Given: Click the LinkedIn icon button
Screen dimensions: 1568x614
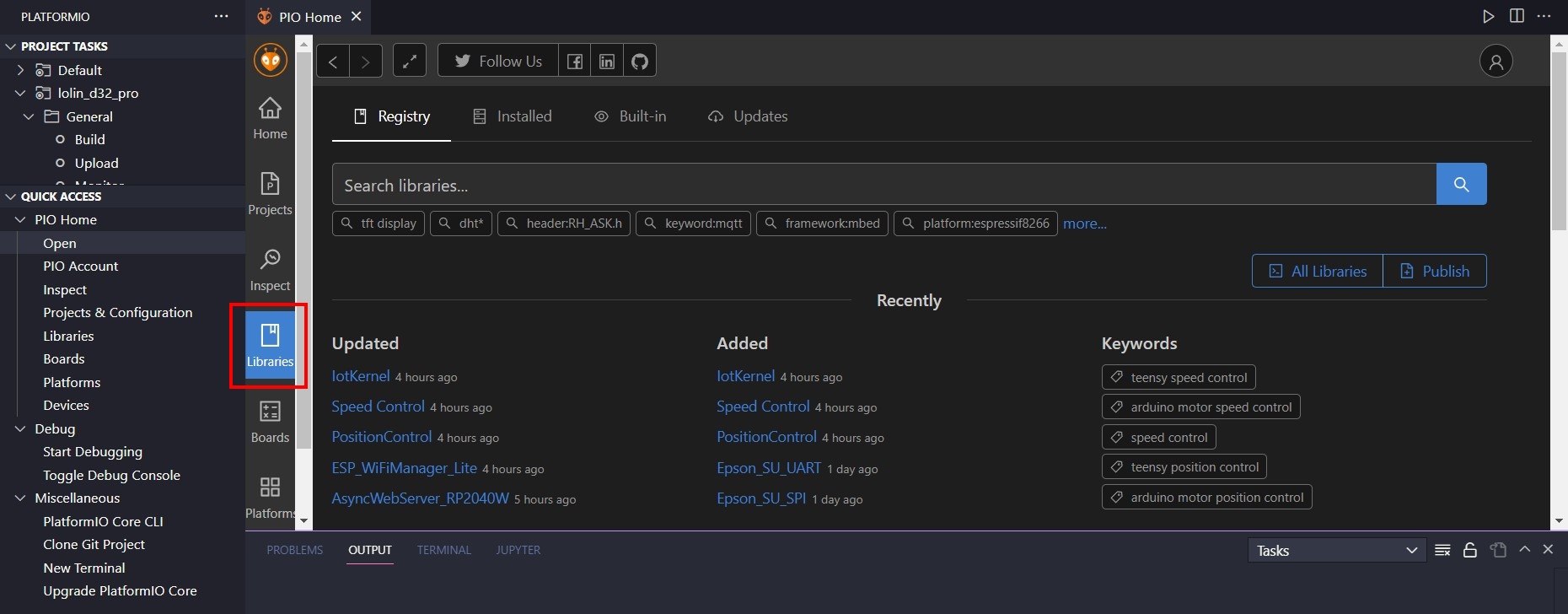Looking at the screenshot, I should point(607,61).
